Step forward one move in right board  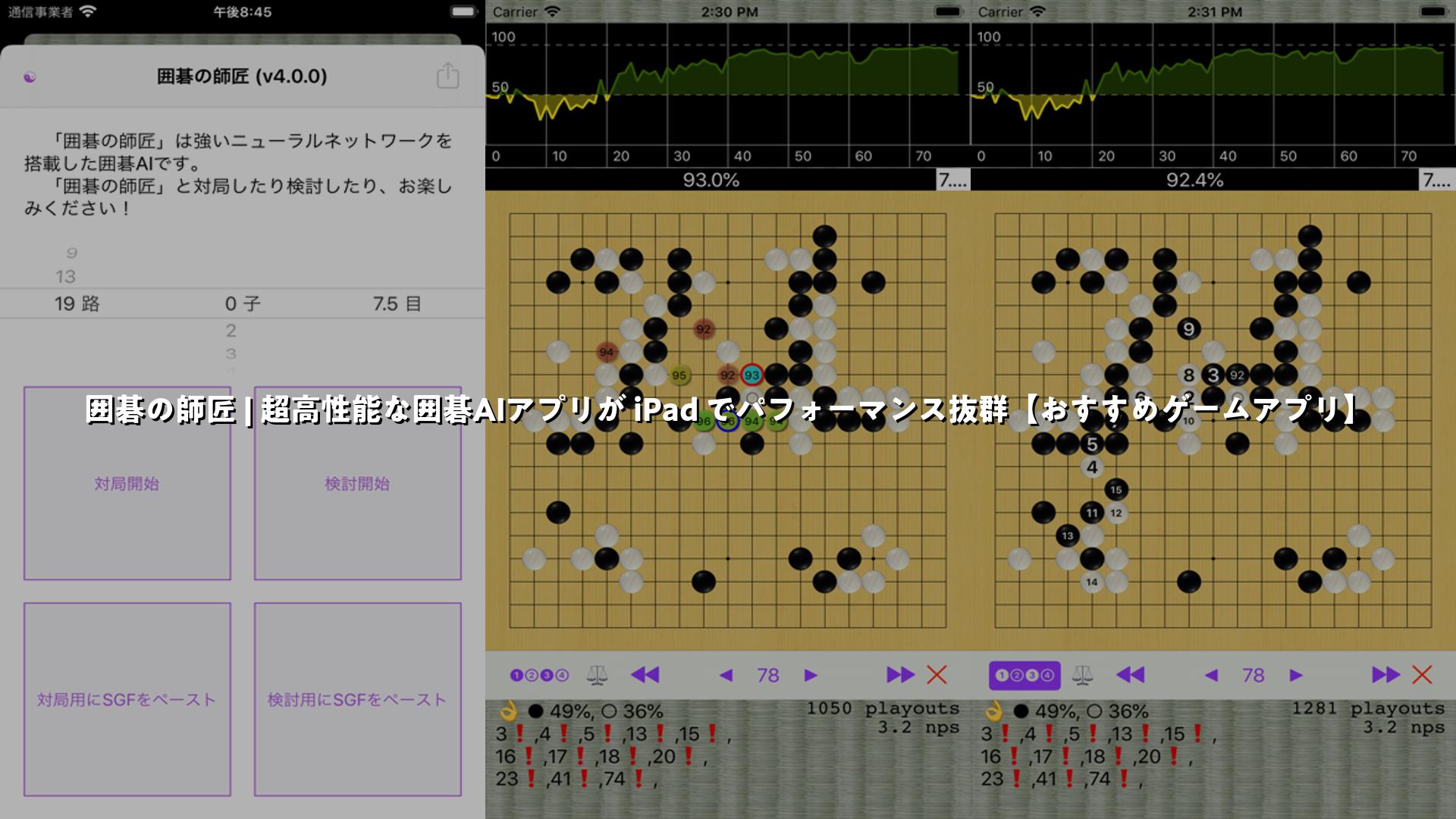pos(1296,675)
